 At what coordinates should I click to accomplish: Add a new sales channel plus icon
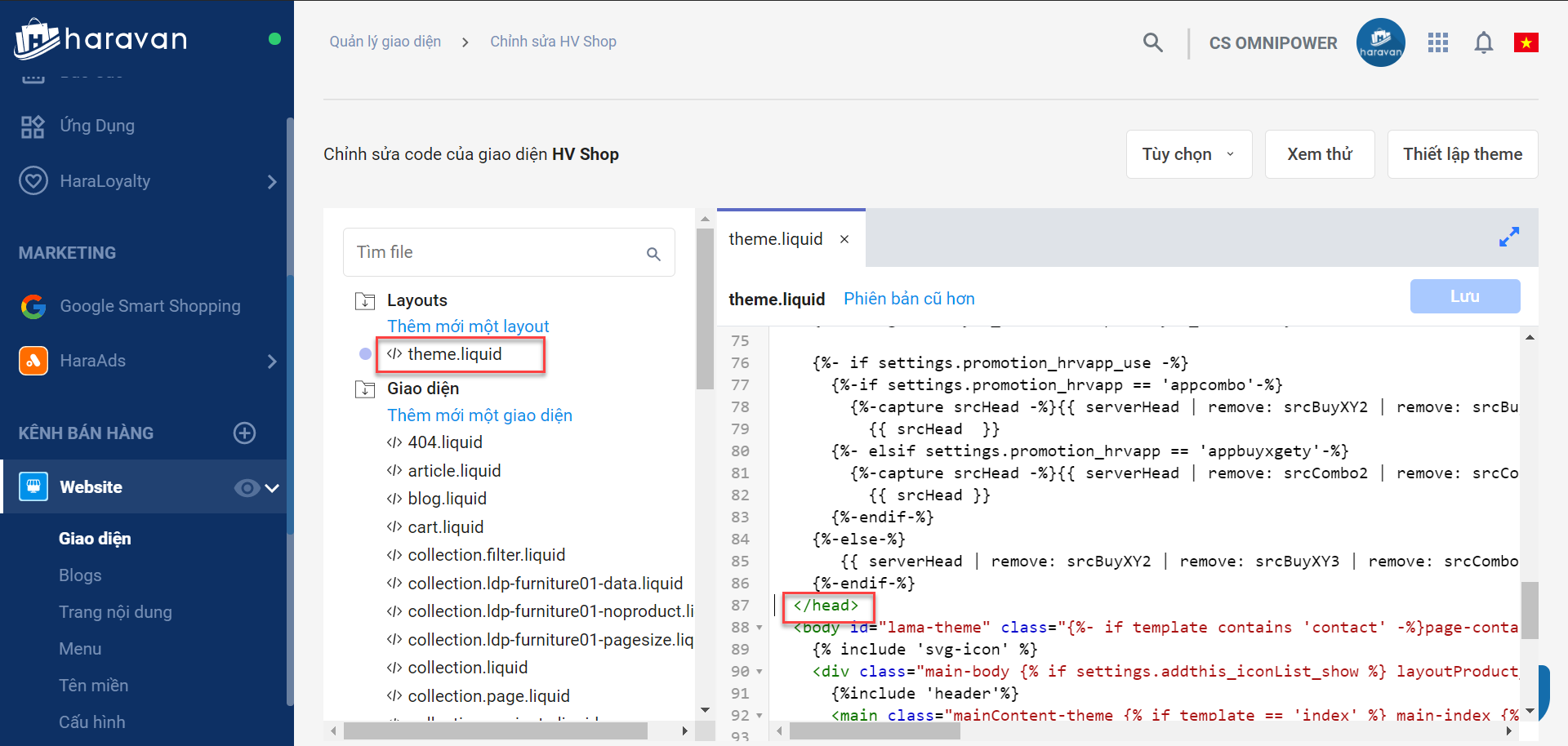(244, 433)
